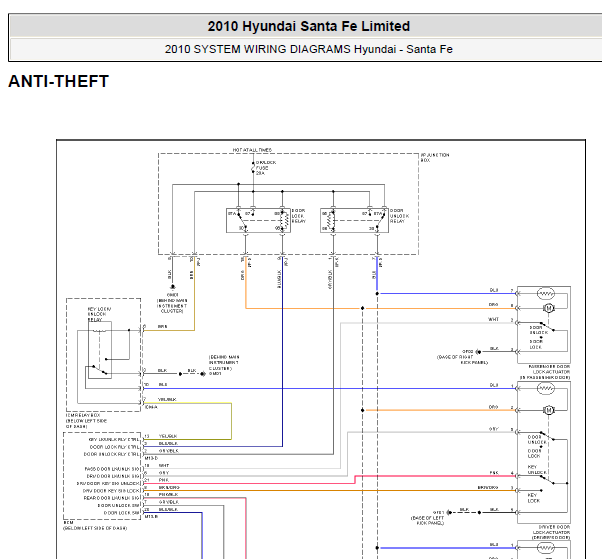Click the motor symbol in passenger door actuator
This screenshot has height=559, width=602.
549,308
